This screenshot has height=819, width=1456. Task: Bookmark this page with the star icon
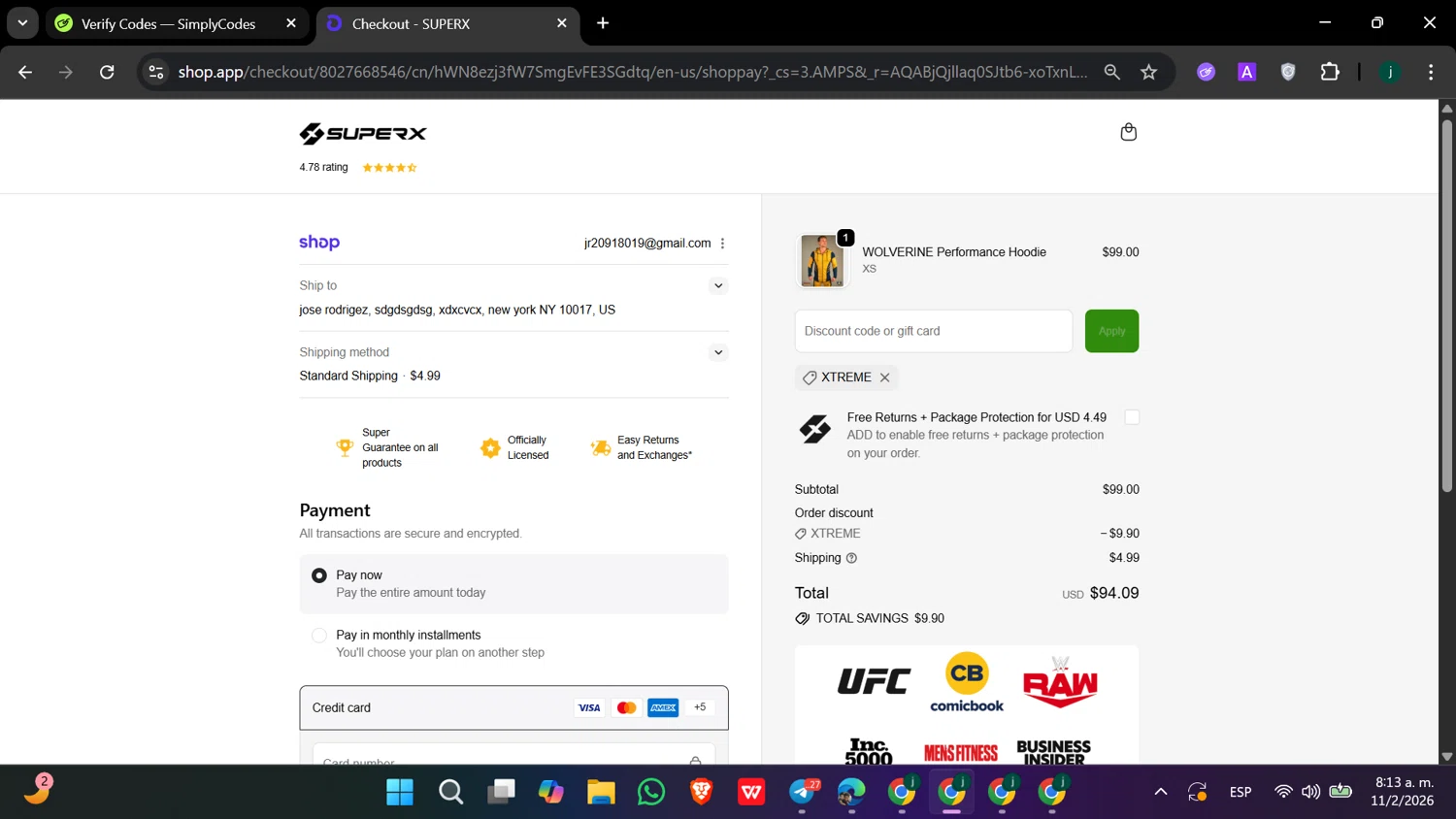pos(1149,72)
